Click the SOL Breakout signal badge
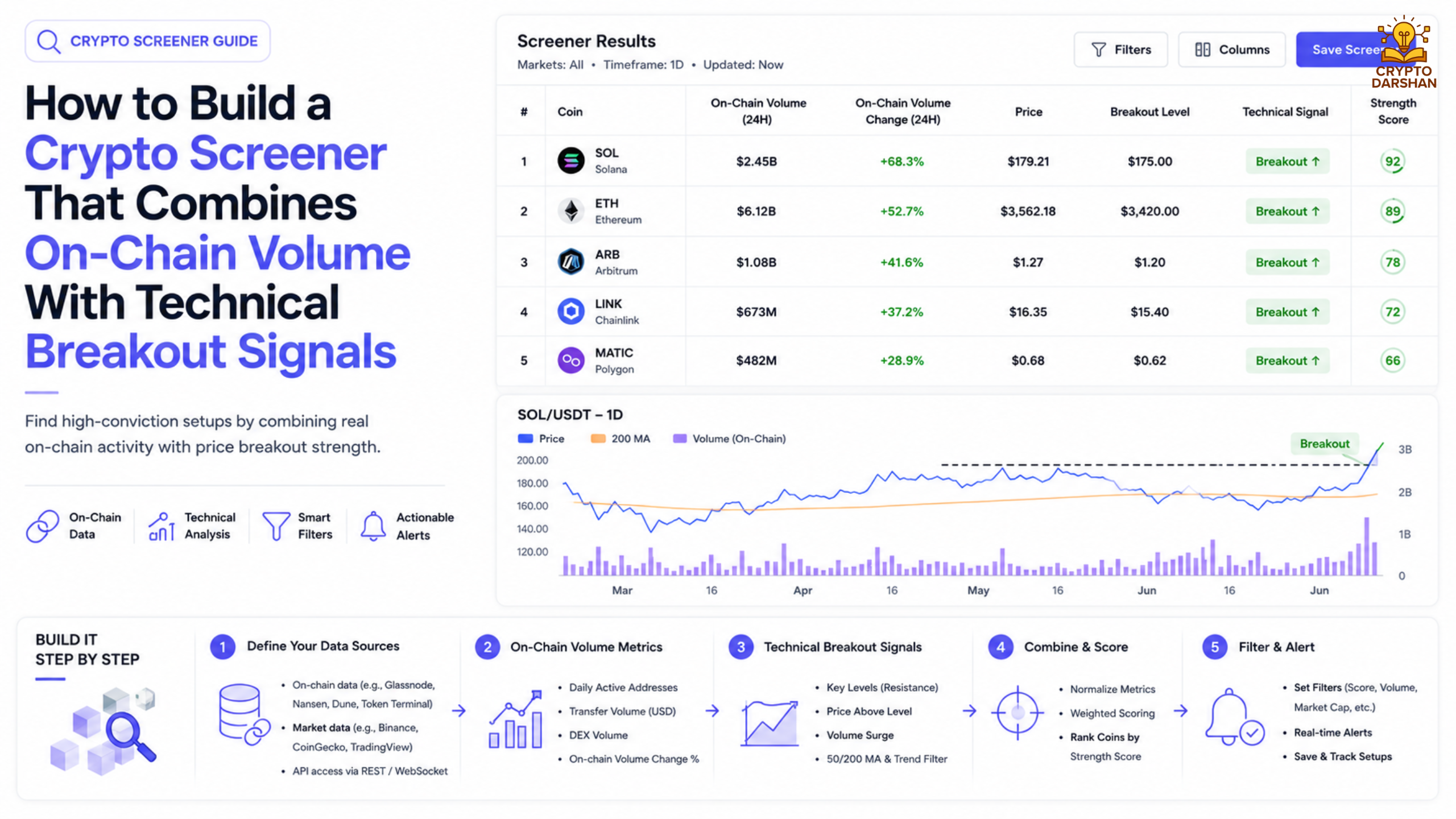 1287,162
